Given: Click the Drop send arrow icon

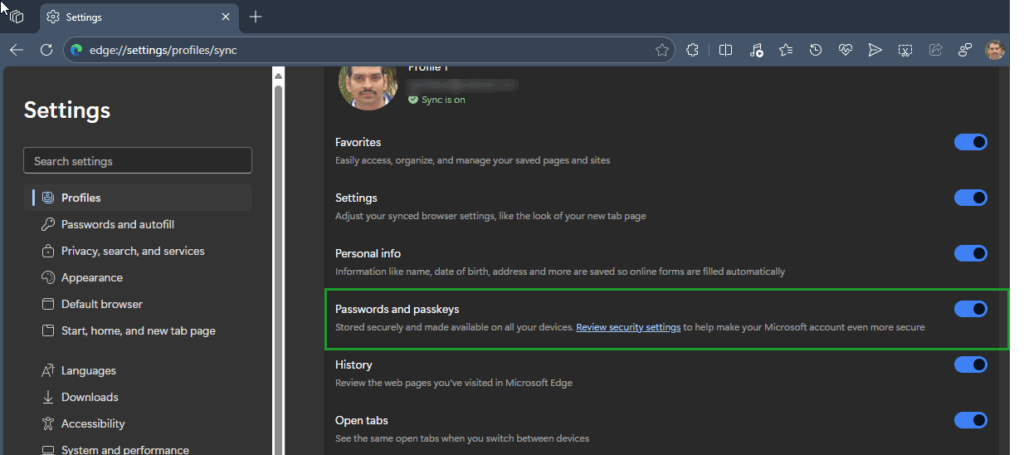Looking at the screenshot, I should point(875,50).
